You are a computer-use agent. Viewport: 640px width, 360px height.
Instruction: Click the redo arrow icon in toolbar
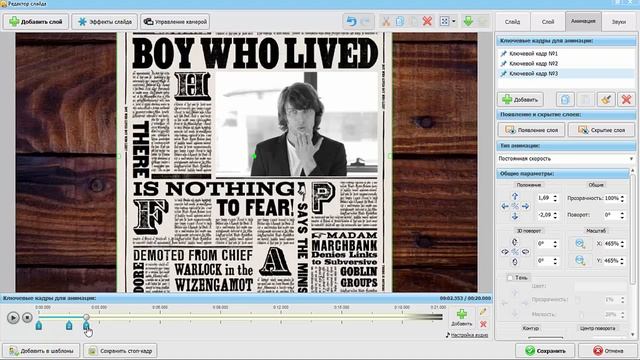click(366, 21)
